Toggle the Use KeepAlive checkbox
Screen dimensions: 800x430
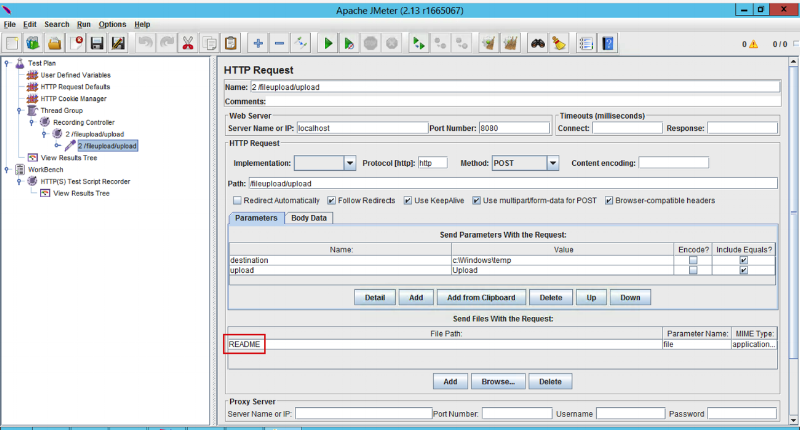tap(408, 200)
